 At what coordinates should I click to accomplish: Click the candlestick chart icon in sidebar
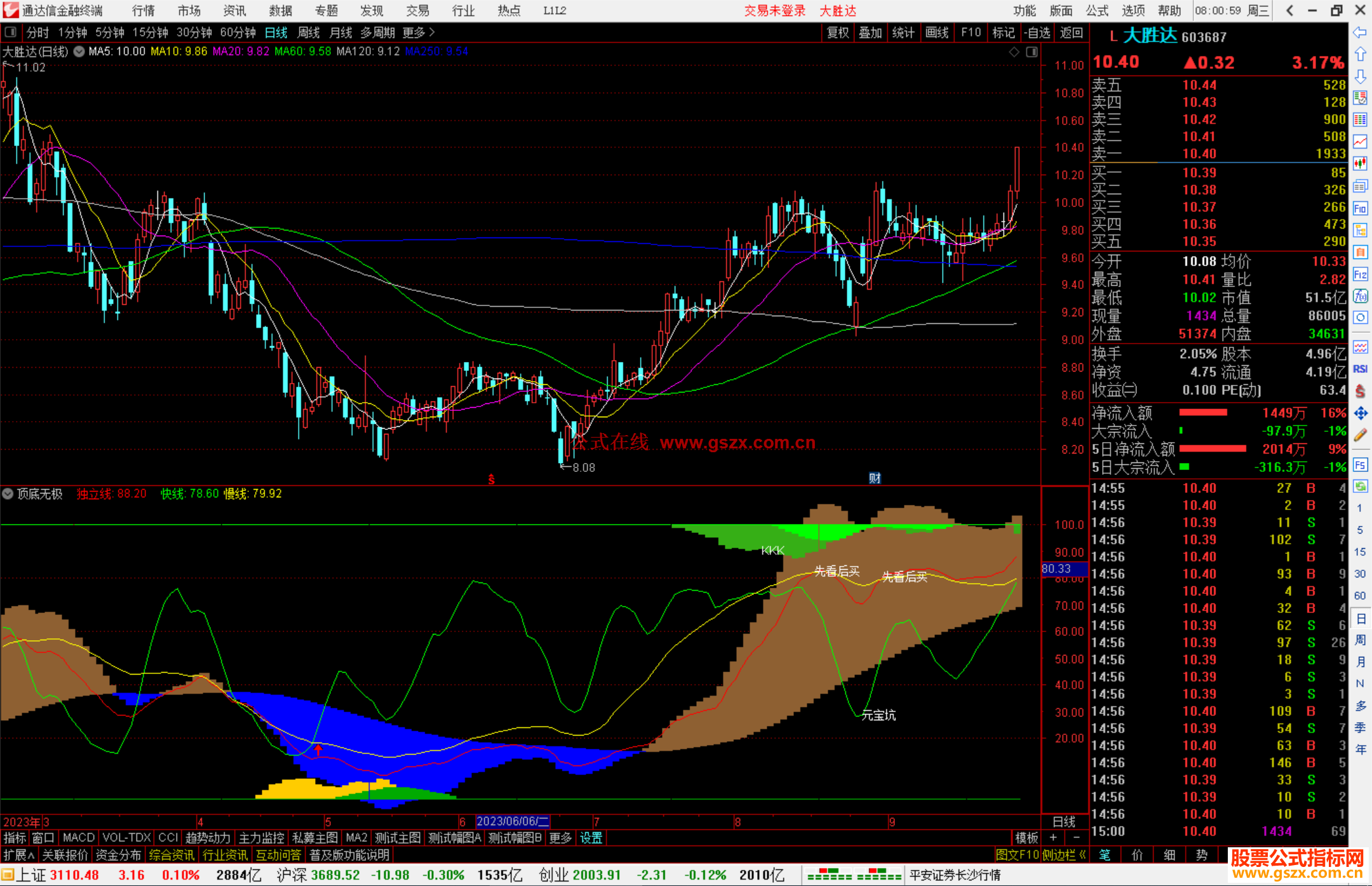point(1360,163)
